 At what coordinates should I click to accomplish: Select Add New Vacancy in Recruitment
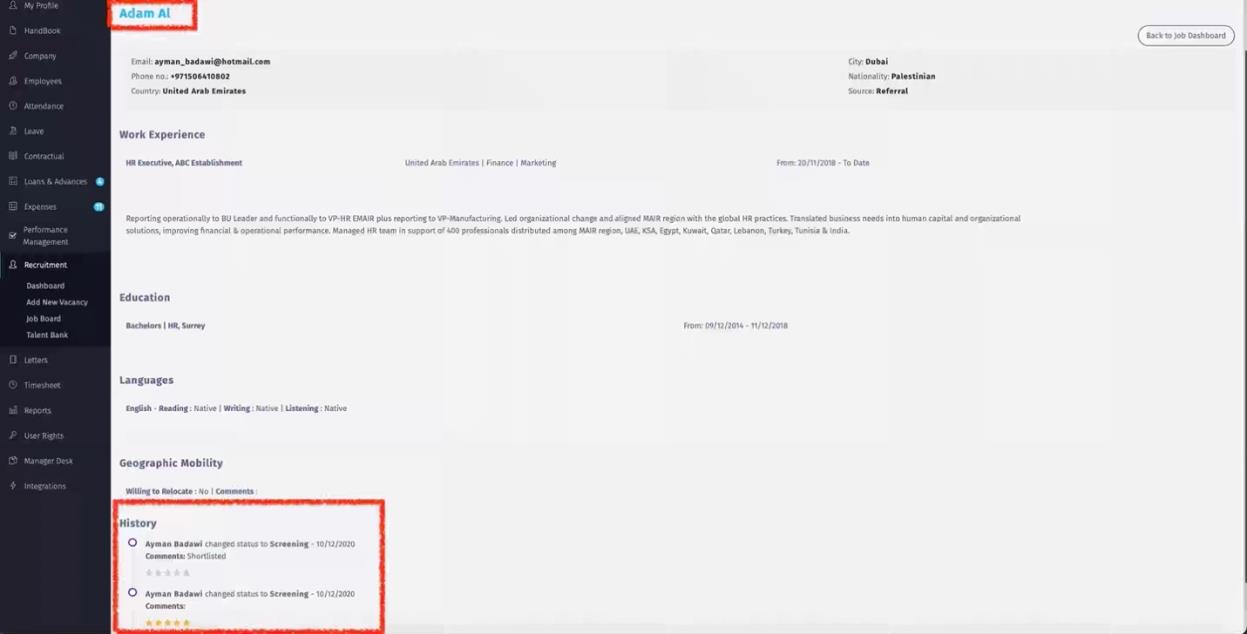click(x=57, y=302)
